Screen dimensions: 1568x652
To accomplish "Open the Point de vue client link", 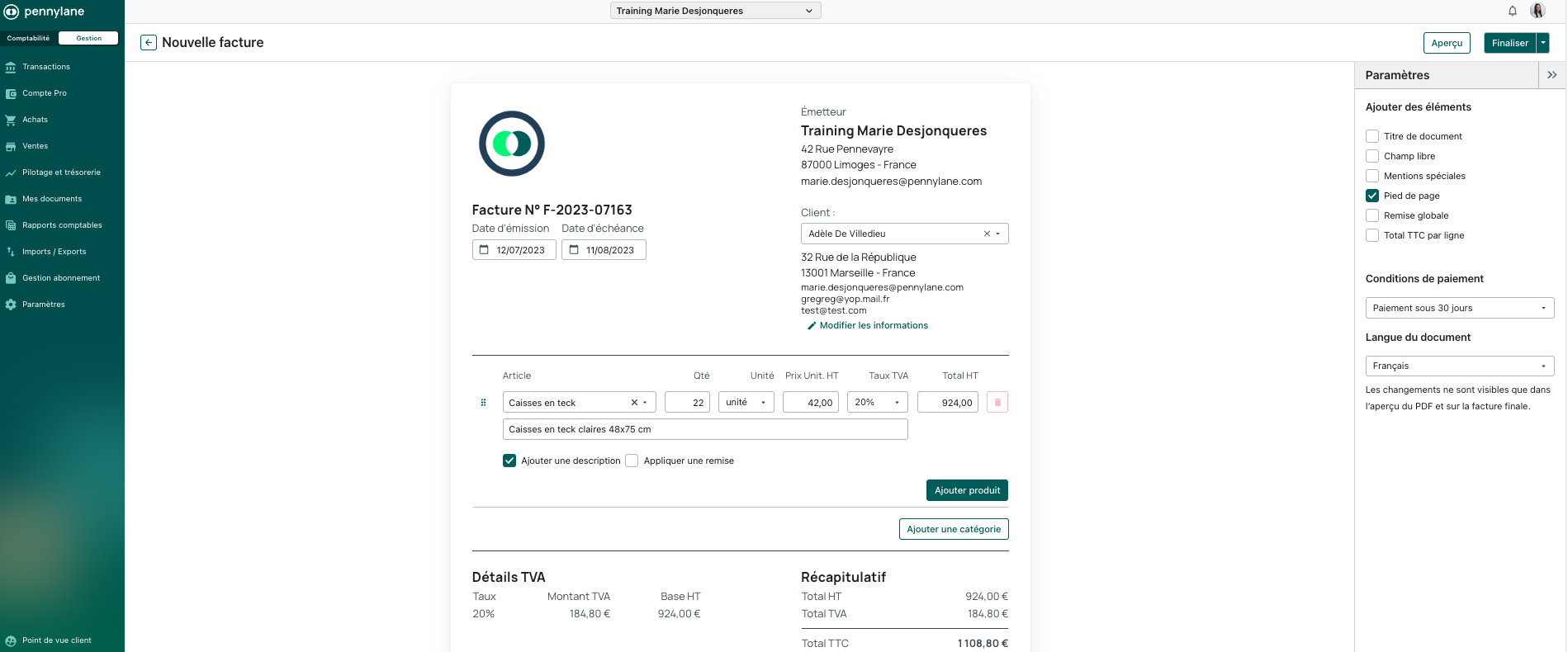I will point(57,640).
